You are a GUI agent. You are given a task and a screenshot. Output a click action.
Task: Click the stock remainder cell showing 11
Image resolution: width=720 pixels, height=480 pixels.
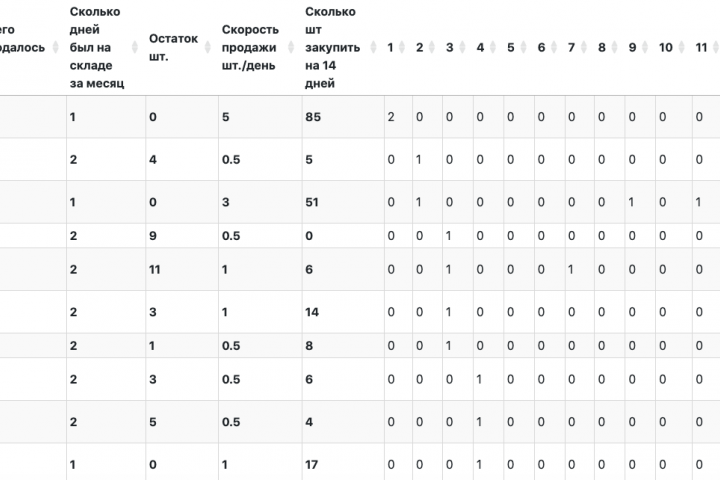pos(155,269)
